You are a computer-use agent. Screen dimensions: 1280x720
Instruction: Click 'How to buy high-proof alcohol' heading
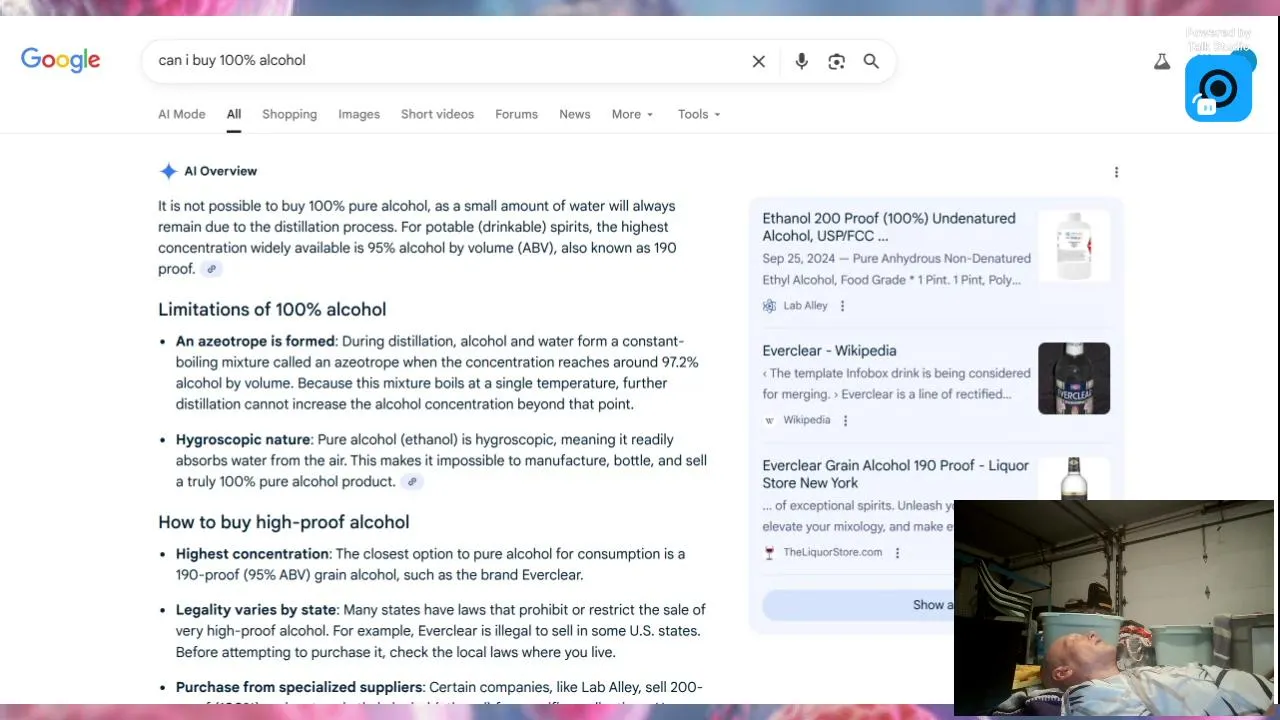point(284,522)
